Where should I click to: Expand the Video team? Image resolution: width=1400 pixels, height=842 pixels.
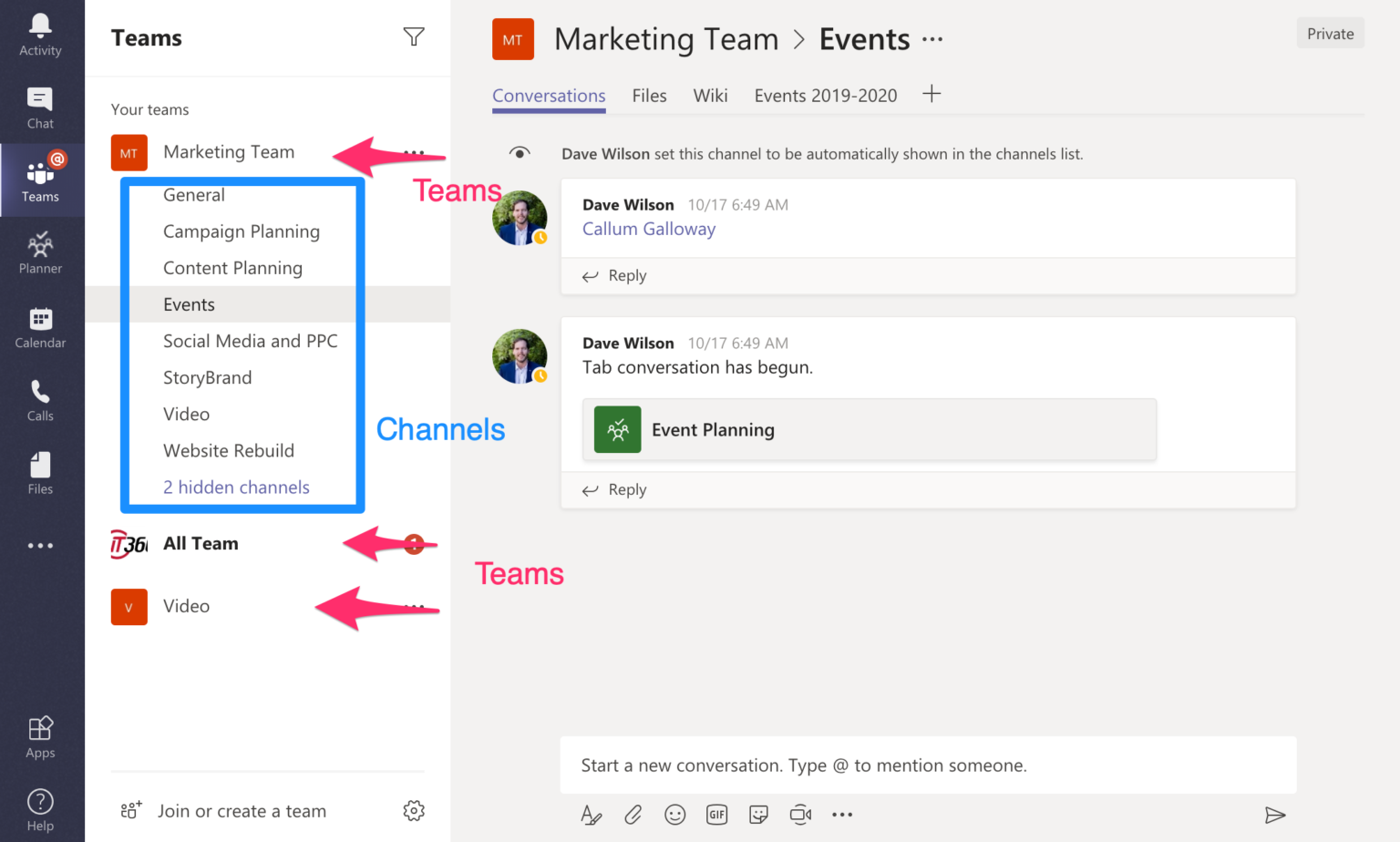186,607
